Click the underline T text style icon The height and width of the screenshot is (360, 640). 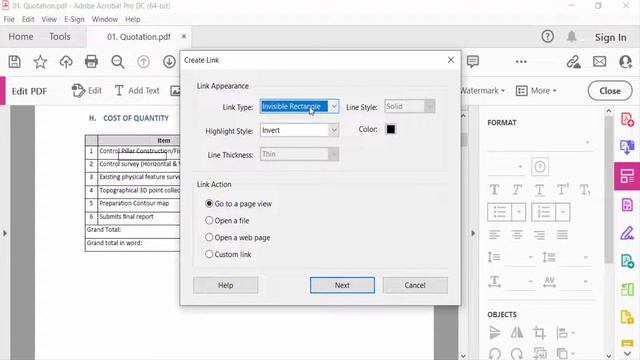(539, 189)
